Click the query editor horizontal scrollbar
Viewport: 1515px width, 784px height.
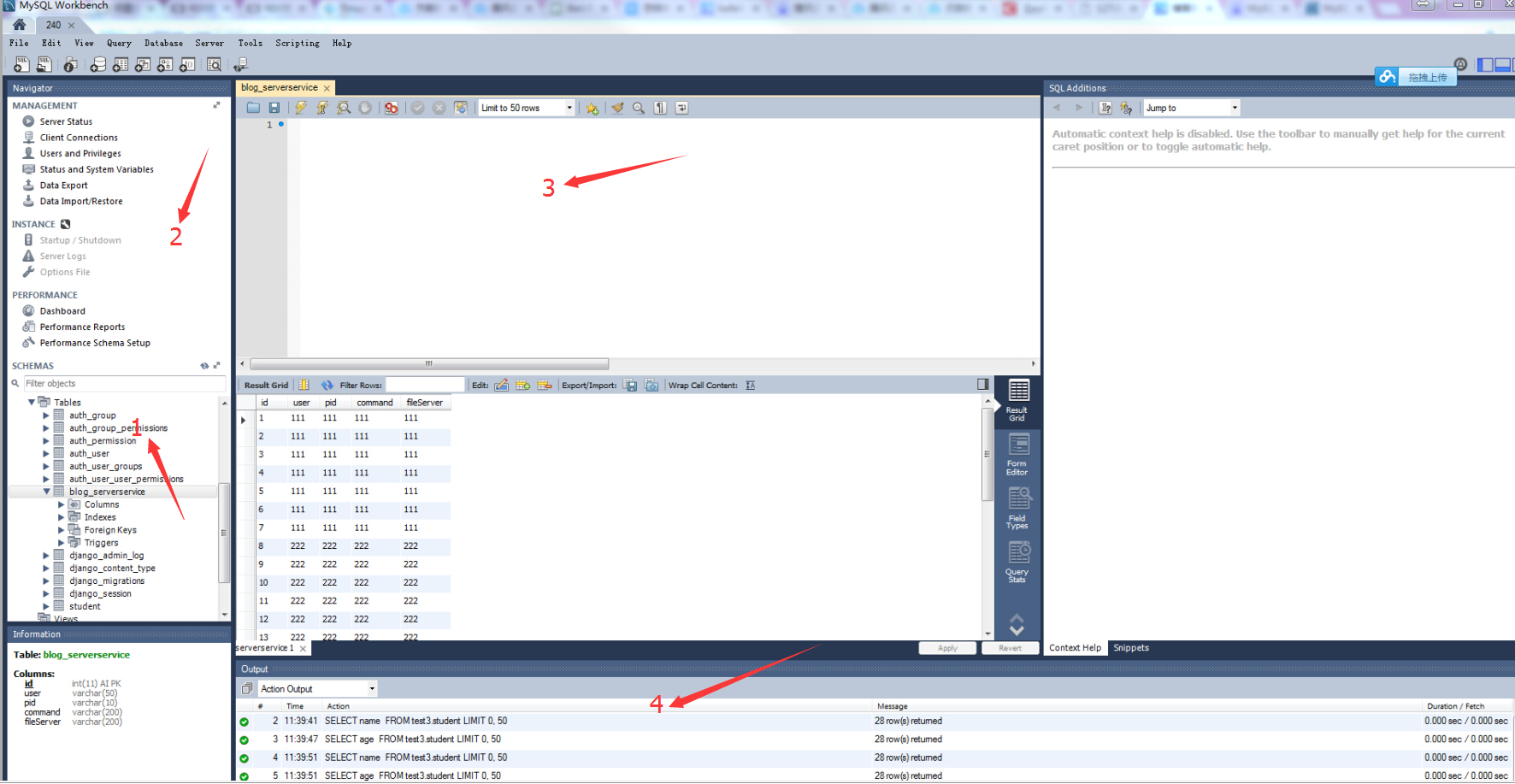(x=429, y=363)
